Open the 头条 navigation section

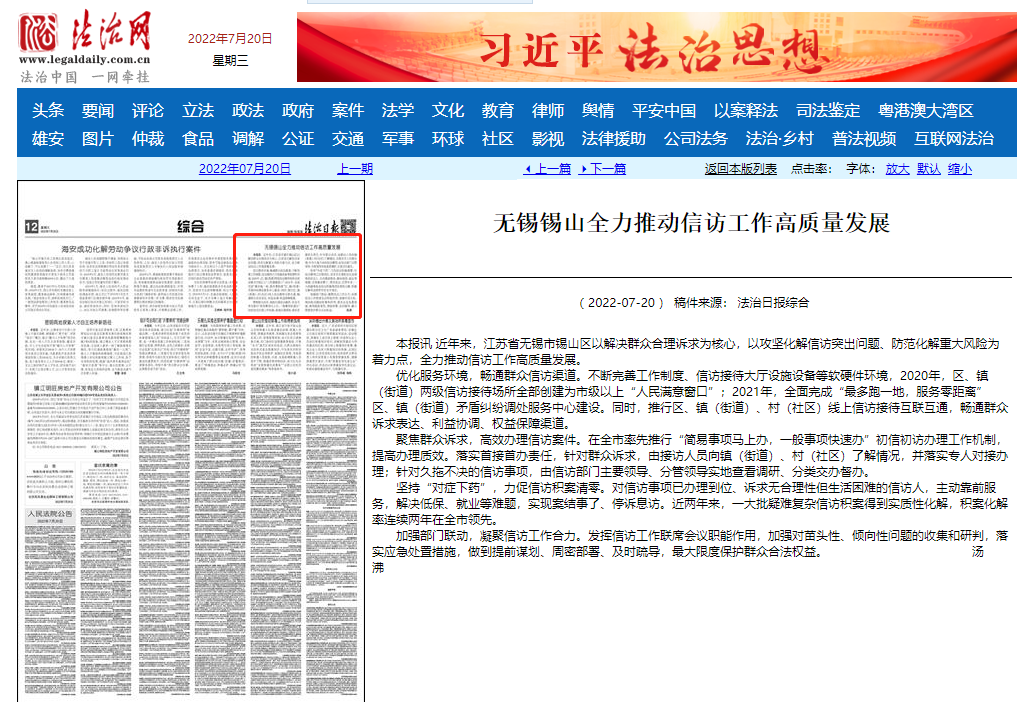click(47, 110)
